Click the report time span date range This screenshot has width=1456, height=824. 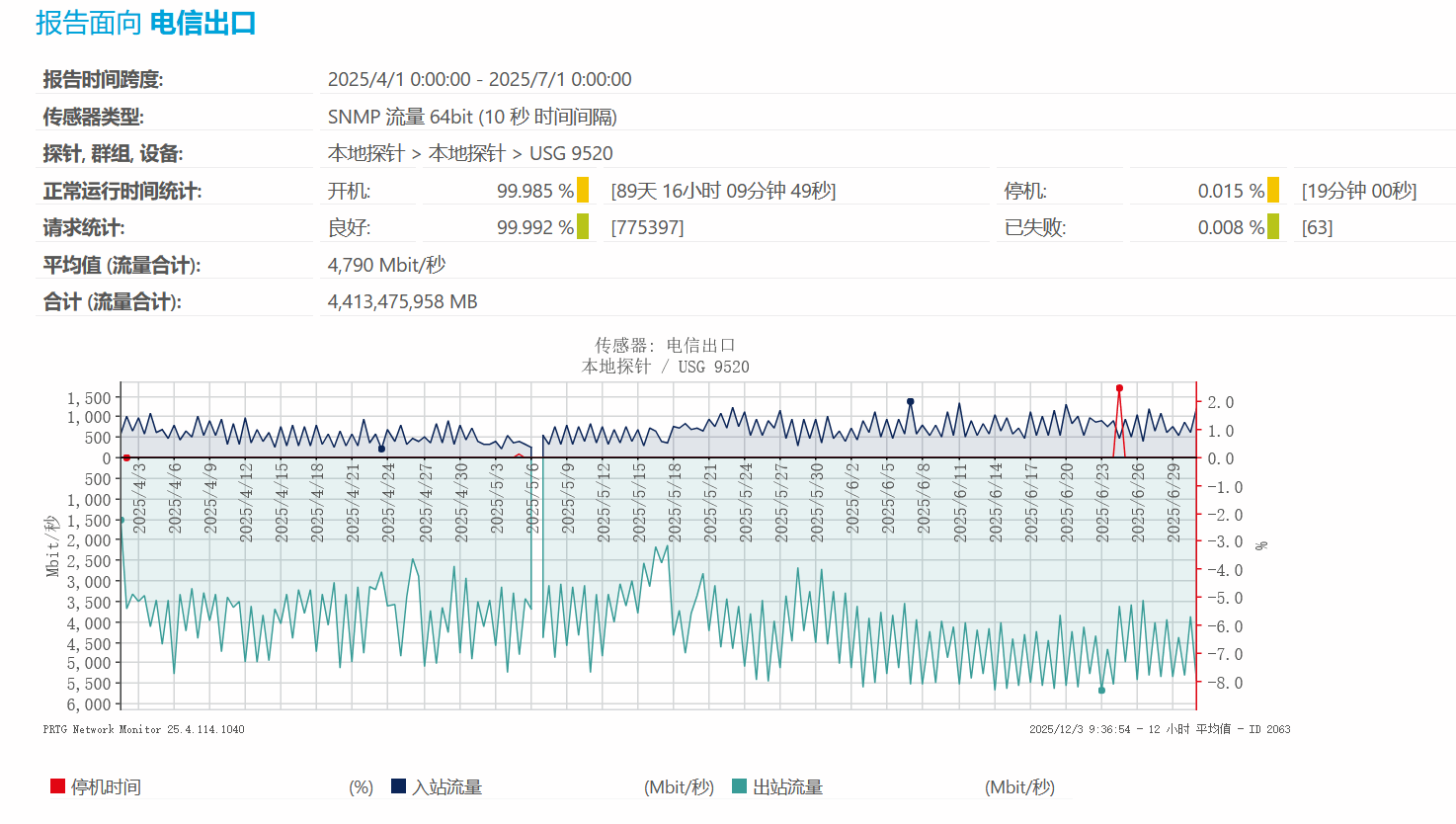coord(479,79)
